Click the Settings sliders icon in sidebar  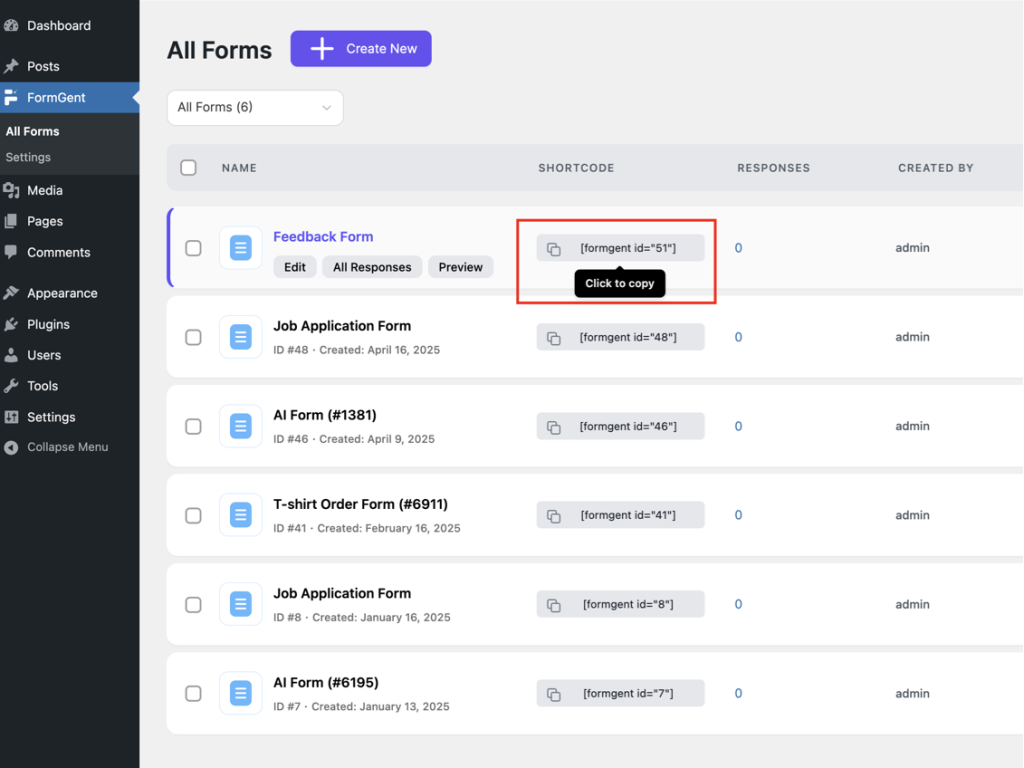[x=11, y=417]
